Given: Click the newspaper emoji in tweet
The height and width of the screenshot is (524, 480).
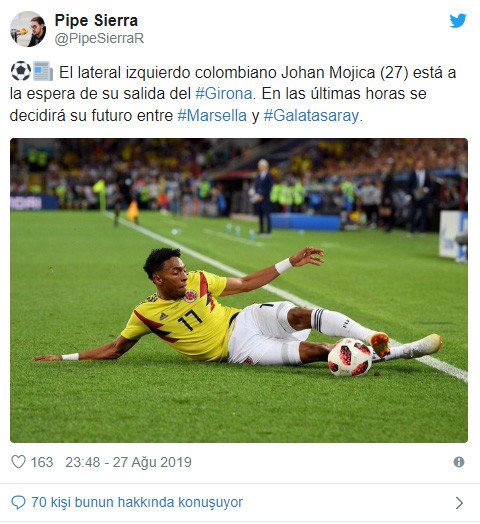Looking at the screenshot, I should coord(43,71).
